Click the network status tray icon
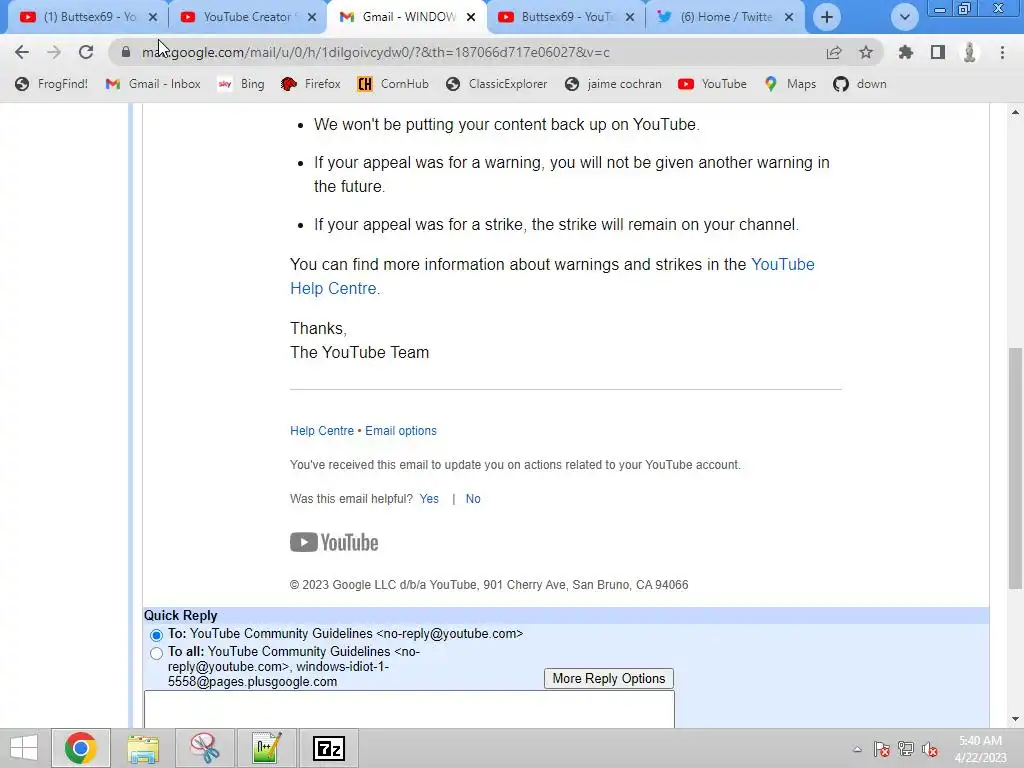 (906, 749)
